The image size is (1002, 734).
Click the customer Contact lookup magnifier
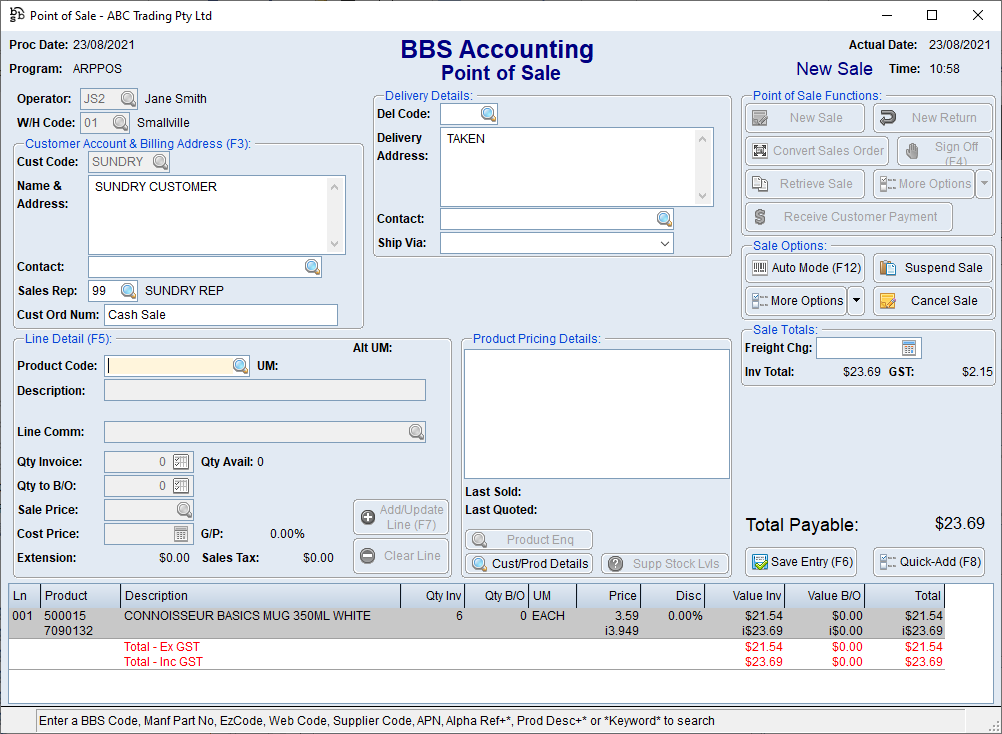click(x=312, y=267)
